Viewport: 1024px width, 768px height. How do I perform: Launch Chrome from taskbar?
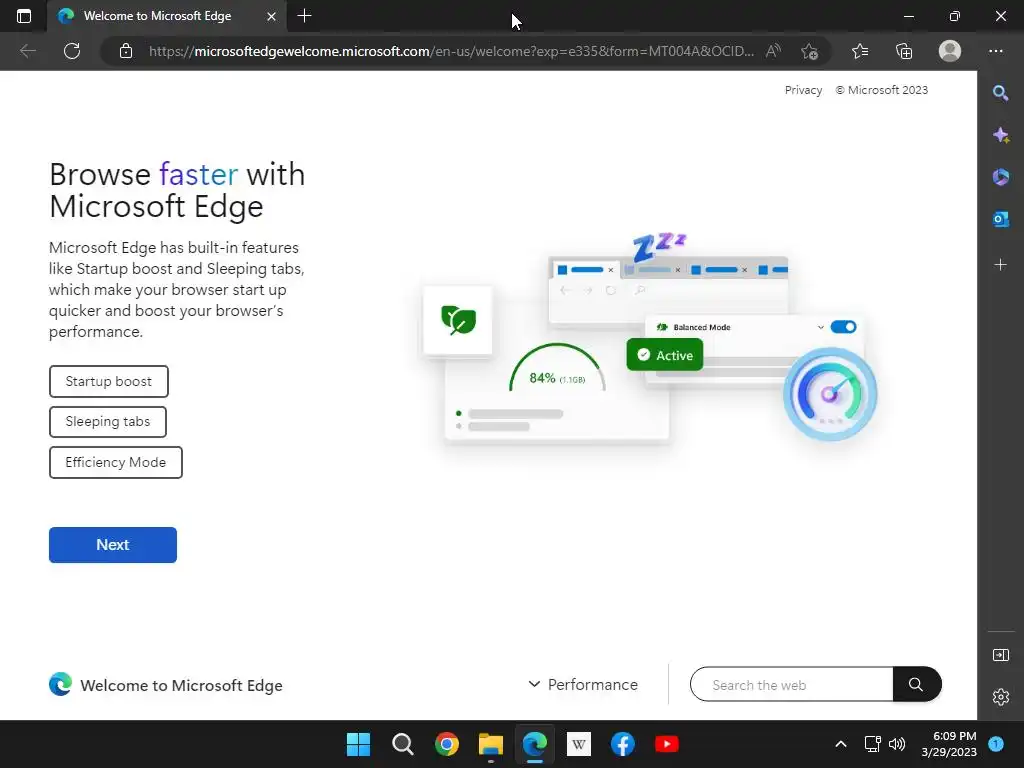pyautogui.click(x=447, y=744)
